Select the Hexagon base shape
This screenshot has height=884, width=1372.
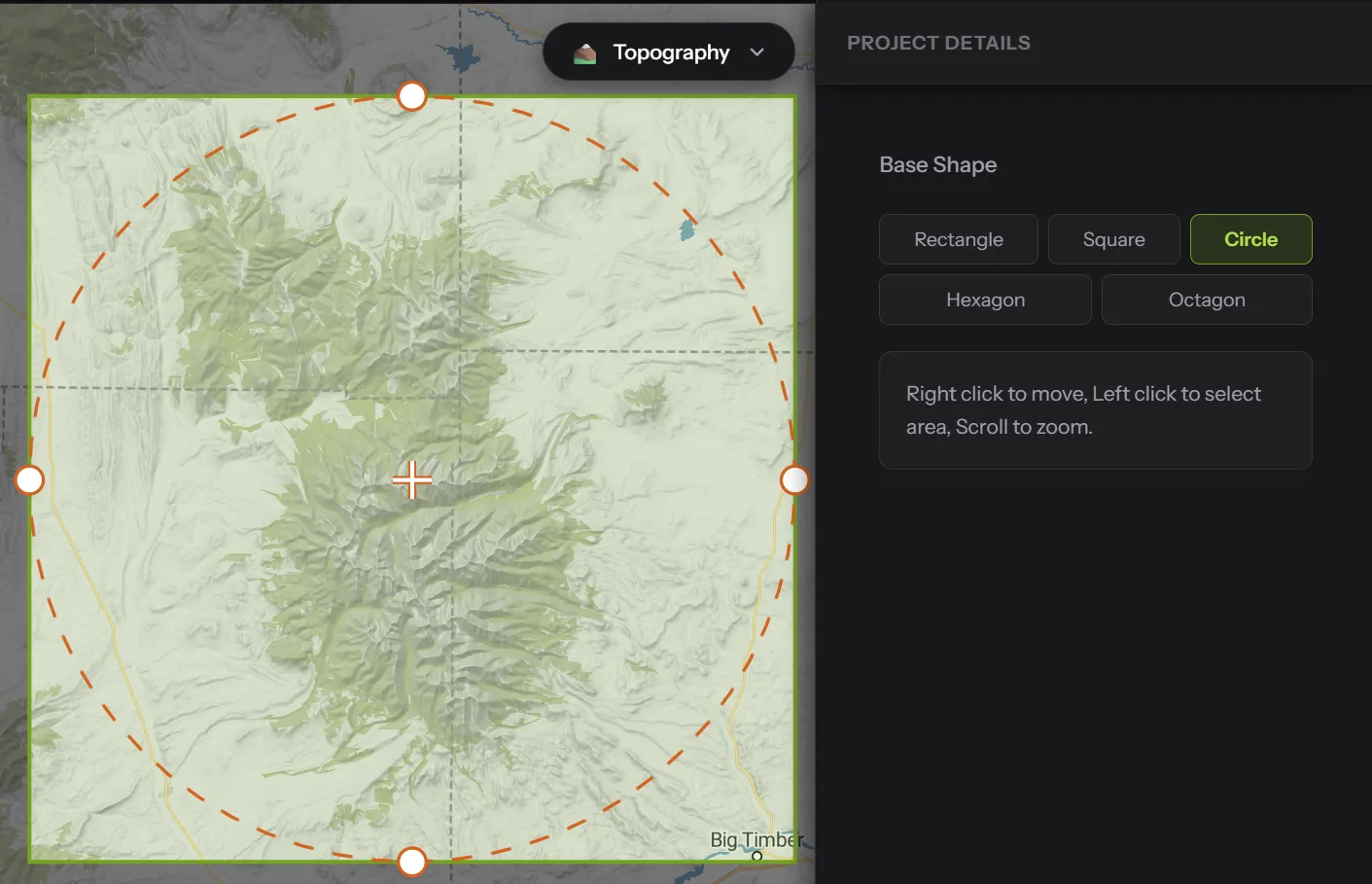pos(985,300)
